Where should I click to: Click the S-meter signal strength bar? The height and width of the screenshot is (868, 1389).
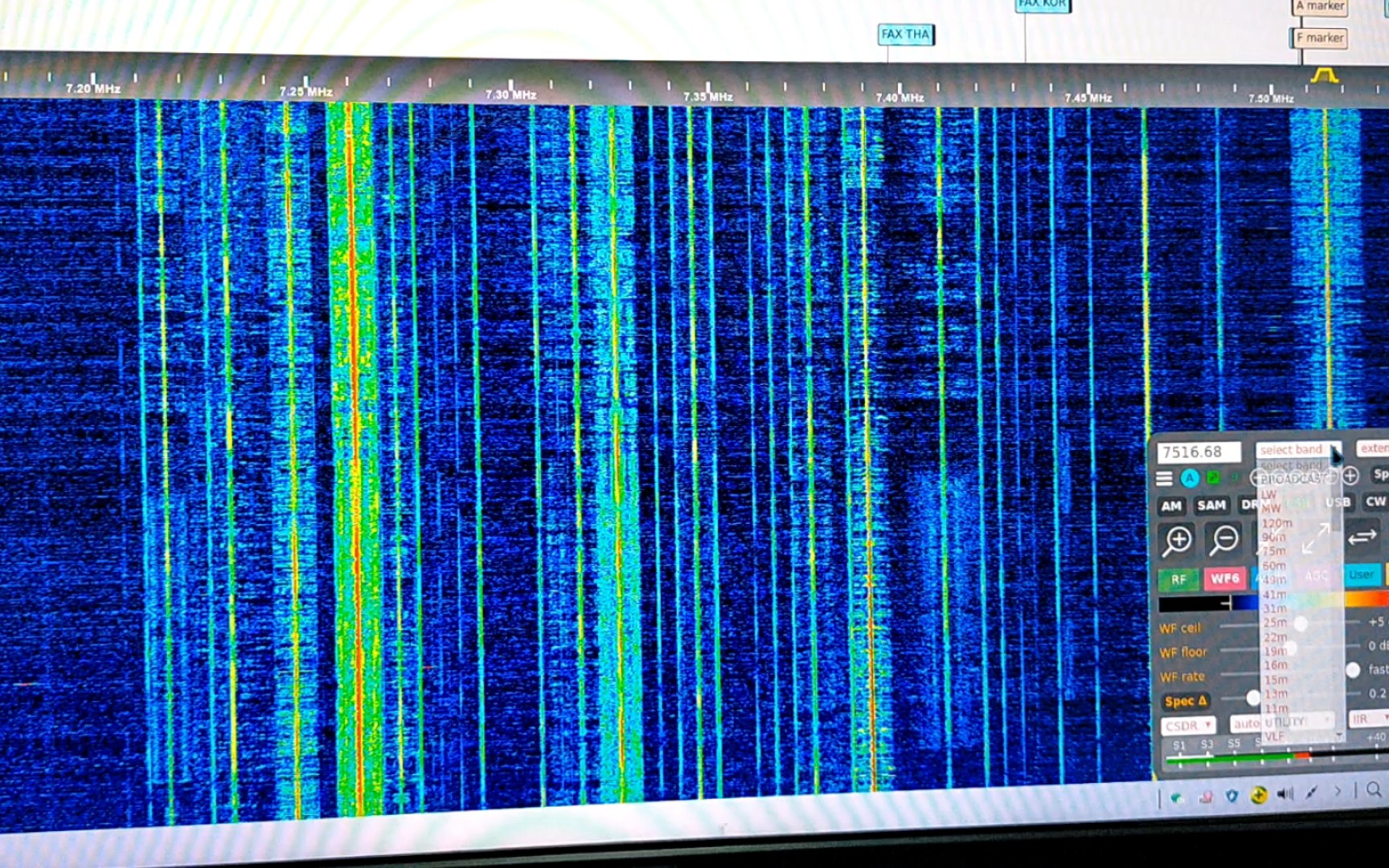click(x=1276, y=755)
